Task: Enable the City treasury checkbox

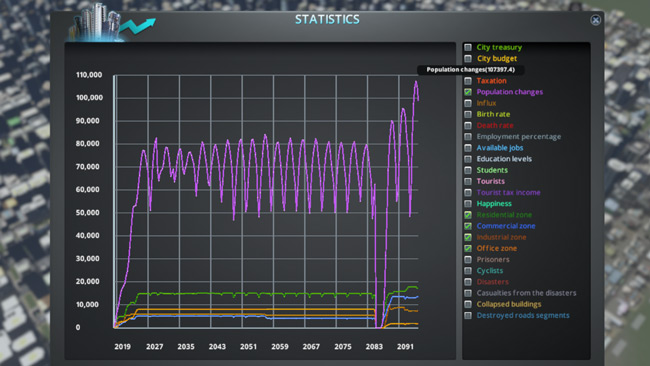Action: (x=468, y=47)
